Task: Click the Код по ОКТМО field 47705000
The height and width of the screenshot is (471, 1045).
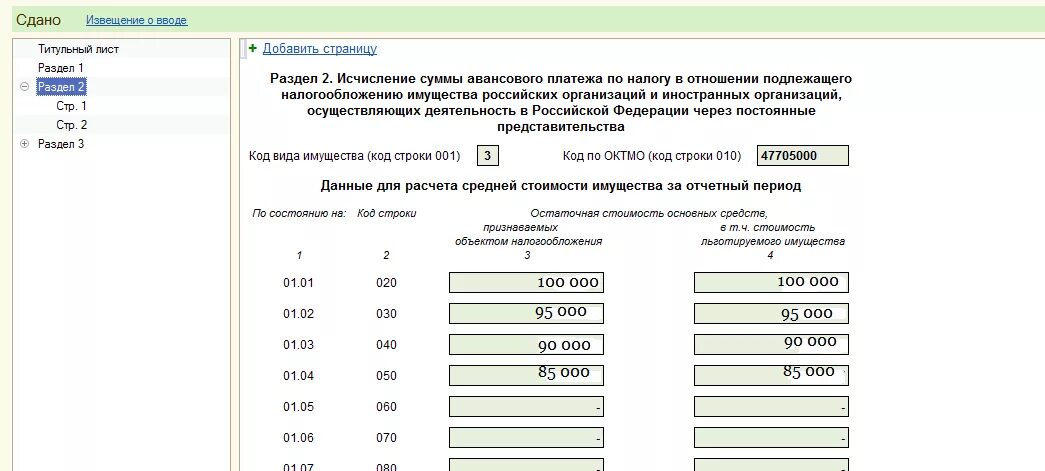Action: click(x=803, y=156)
